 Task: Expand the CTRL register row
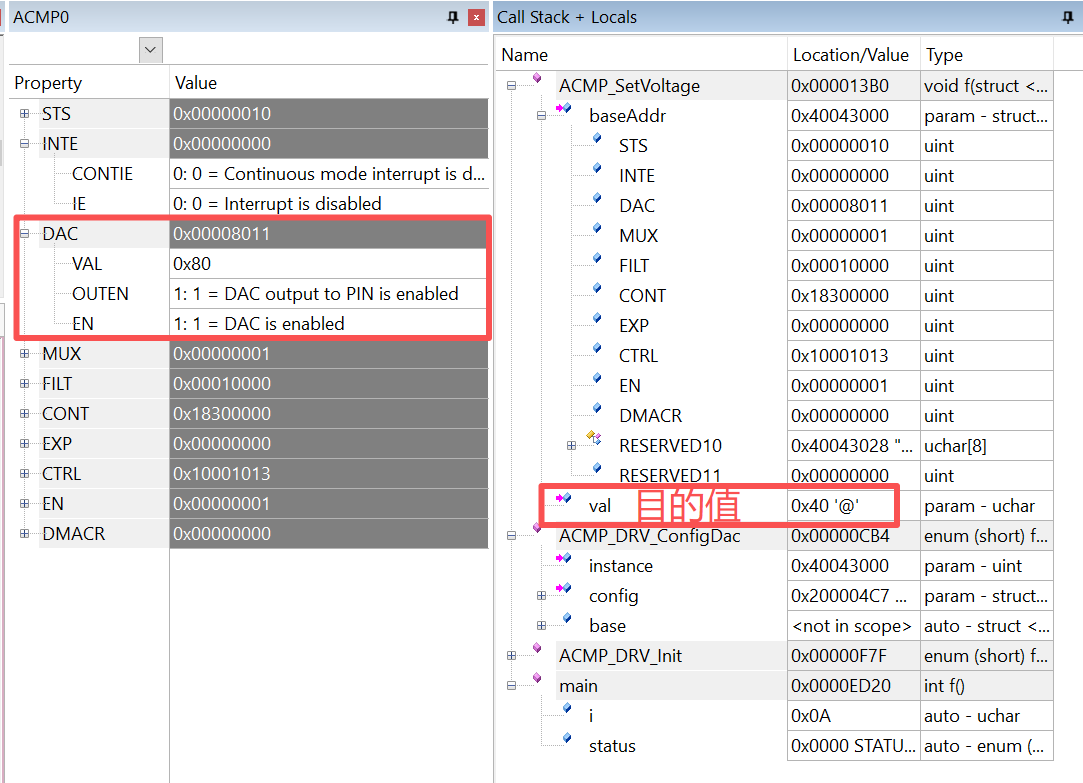click(x=24, y=474)
